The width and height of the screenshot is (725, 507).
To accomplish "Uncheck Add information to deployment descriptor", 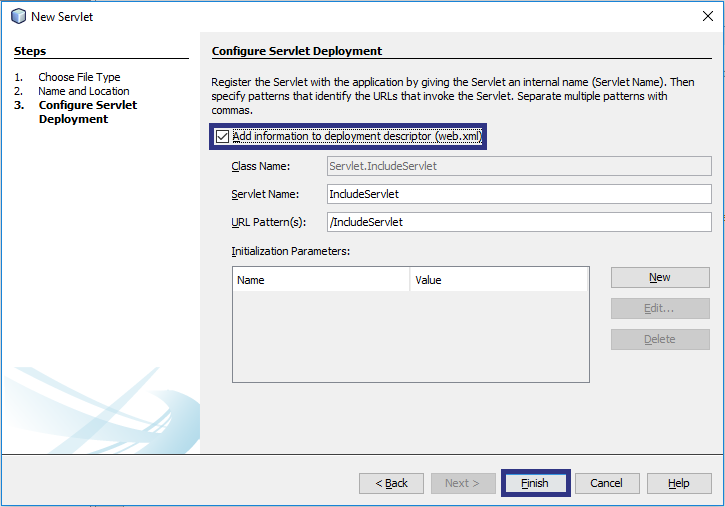I will [222, 137].
